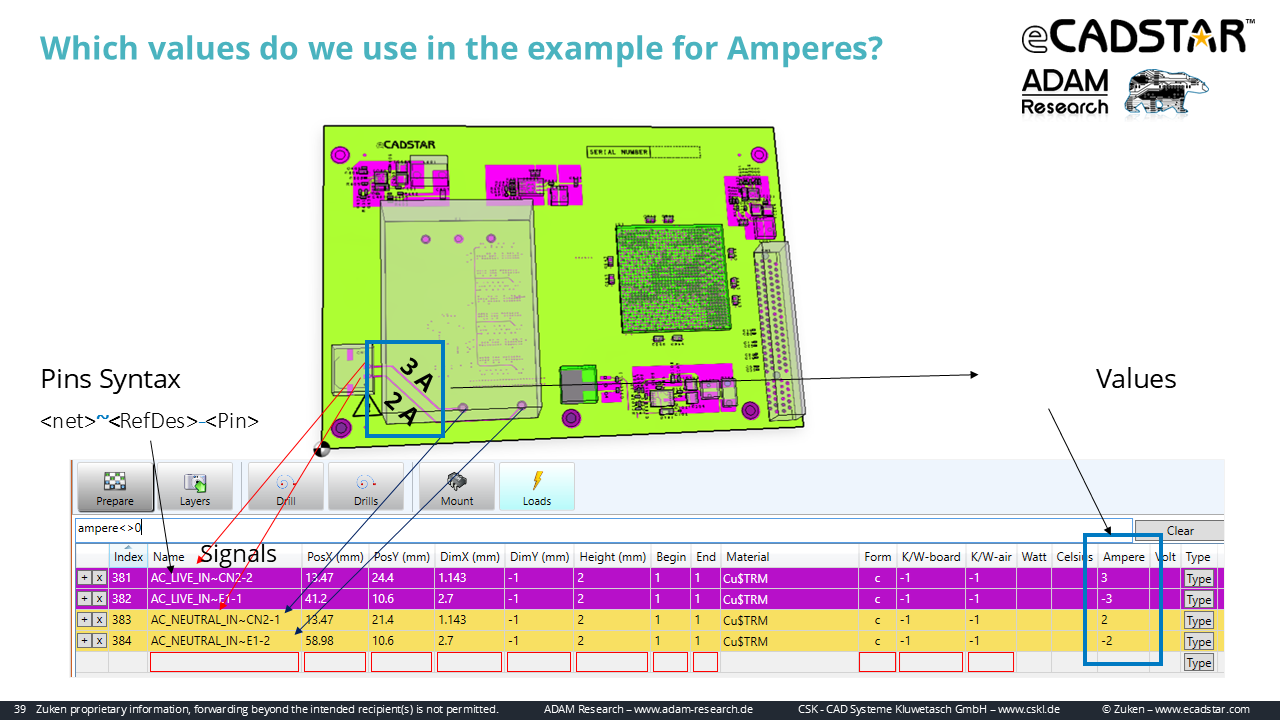The image size is (1280, 720).
Task: Focus the empty PosX field in the new row
Action: 335,662
